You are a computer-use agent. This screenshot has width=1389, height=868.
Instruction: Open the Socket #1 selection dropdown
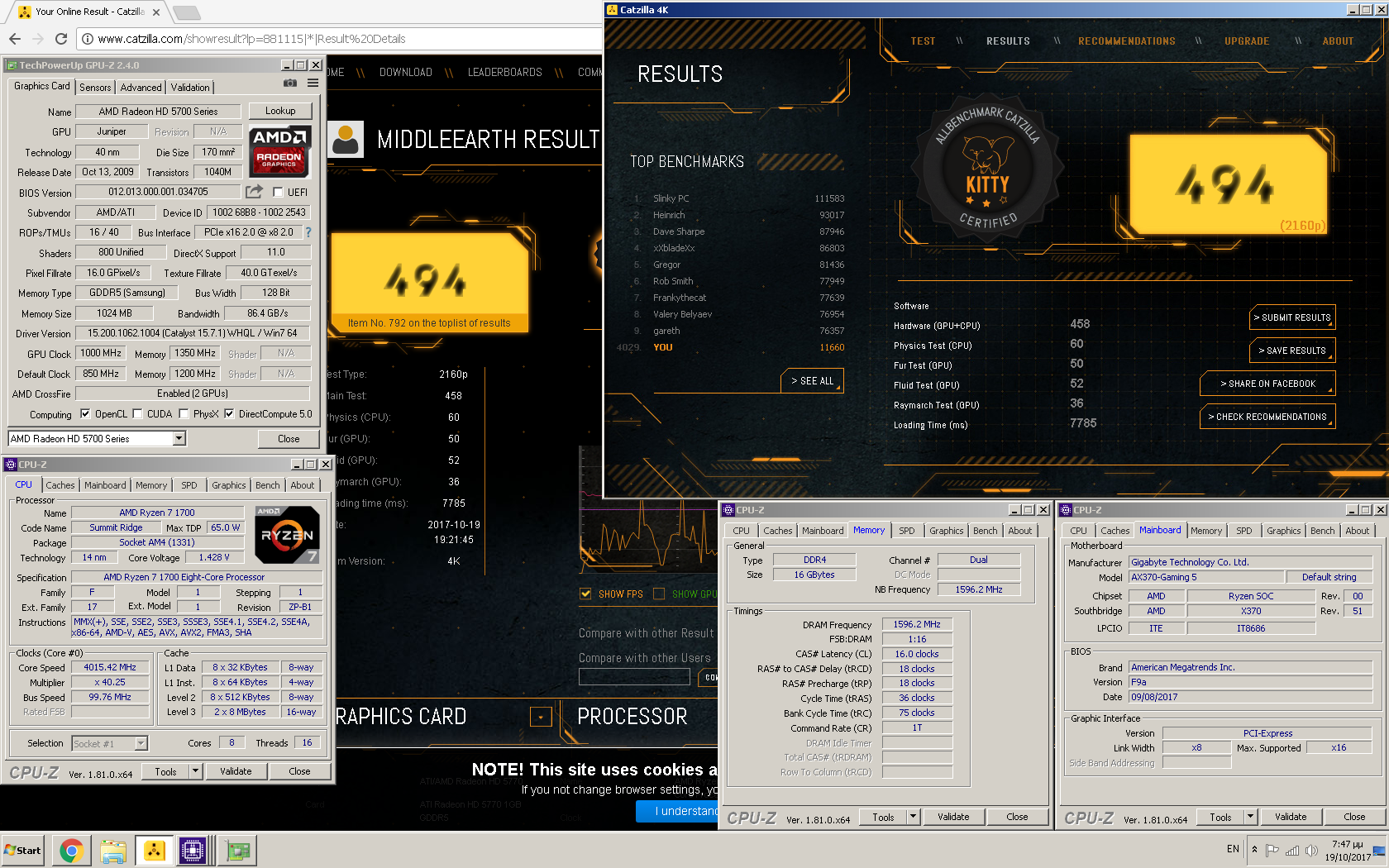pyautogui.click(x=141, y=743)
